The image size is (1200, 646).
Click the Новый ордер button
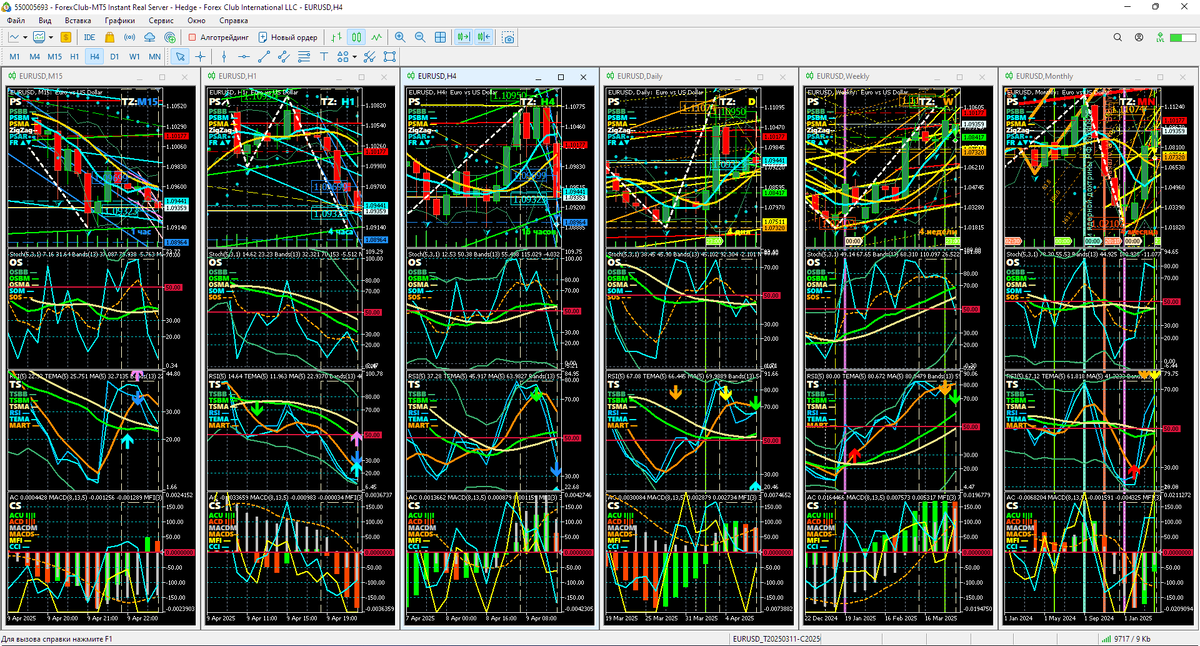(x=288, y=37)
